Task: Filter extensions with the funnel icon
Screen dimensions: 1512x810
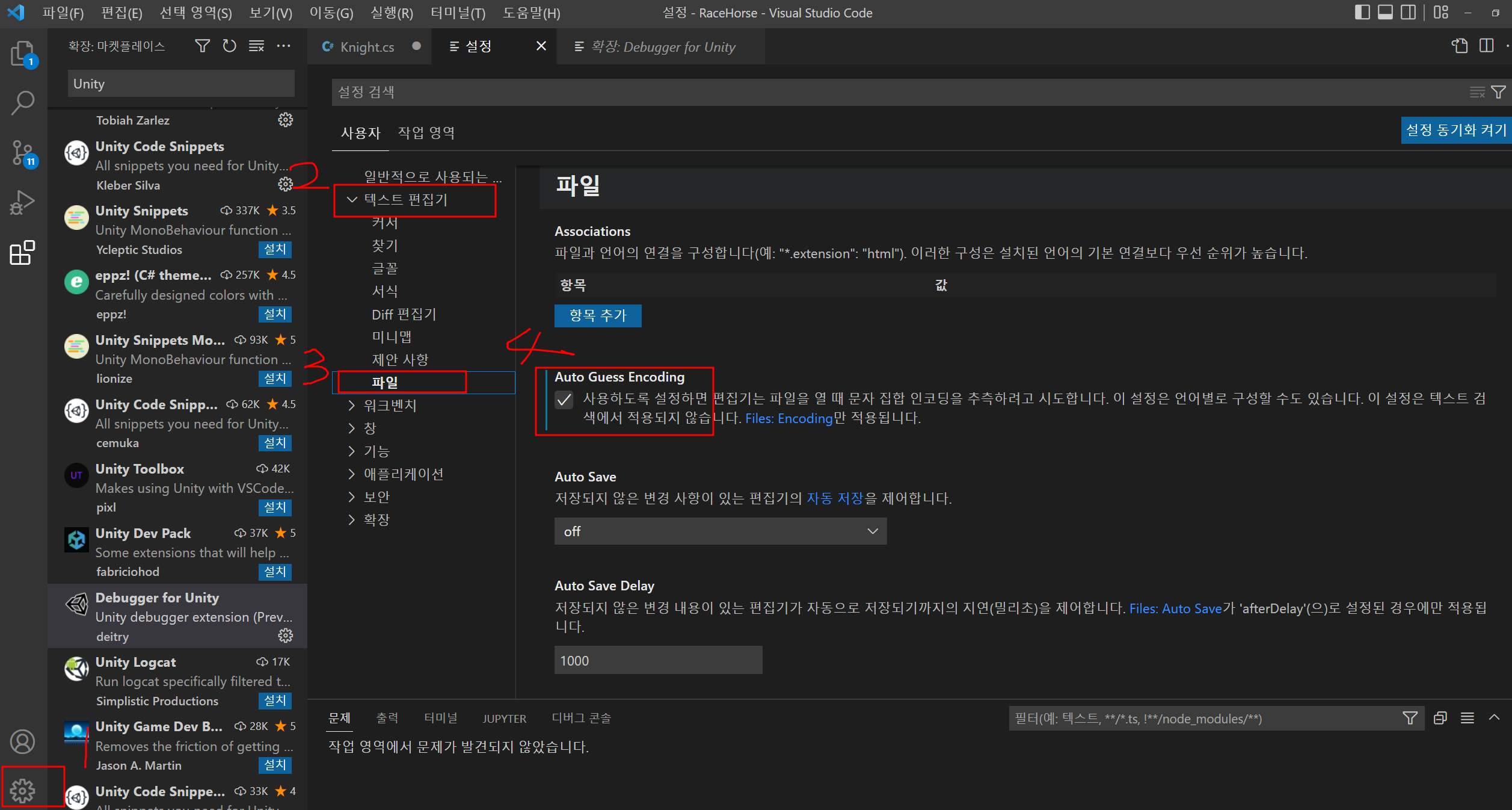Action: pos(203,46)
